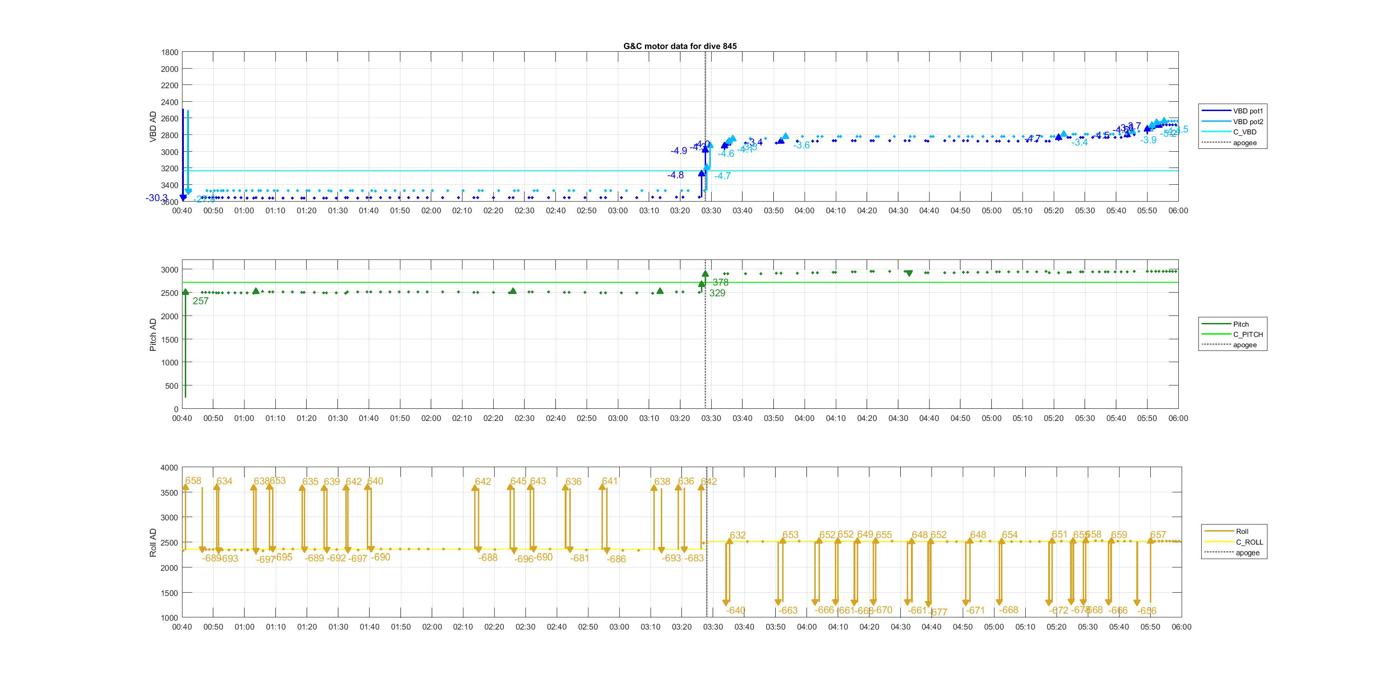This screenshot has width=1400, height=693.
Task: Click the '641' label in Roll plot
Action: pyautogui.click(x=610, y=481)
